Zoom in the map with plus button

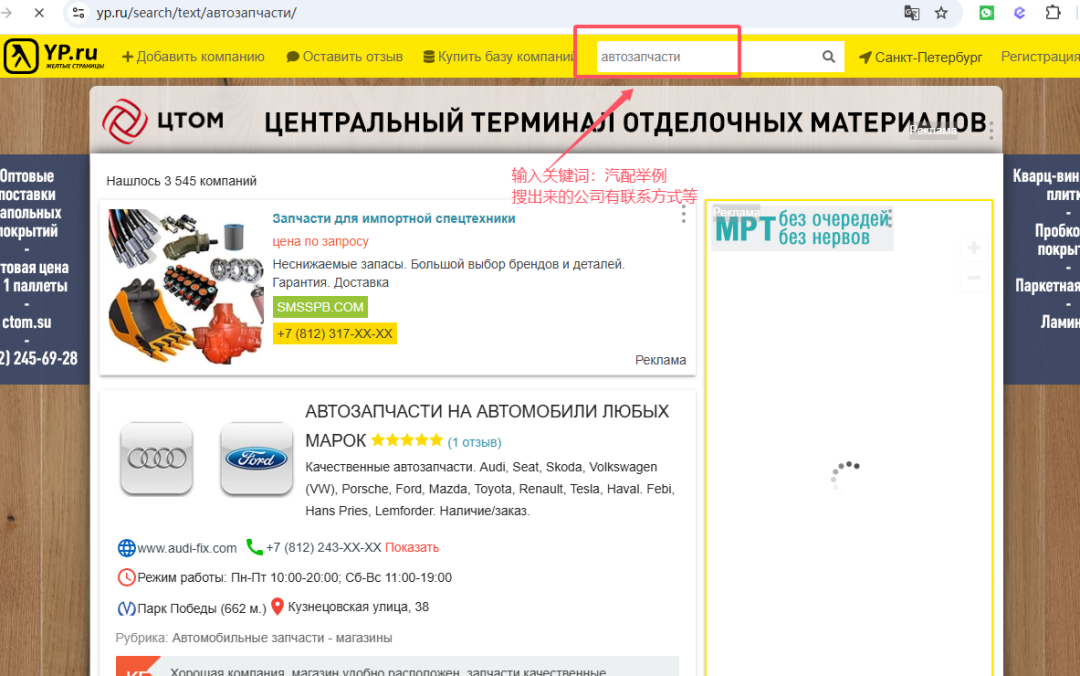973,248
